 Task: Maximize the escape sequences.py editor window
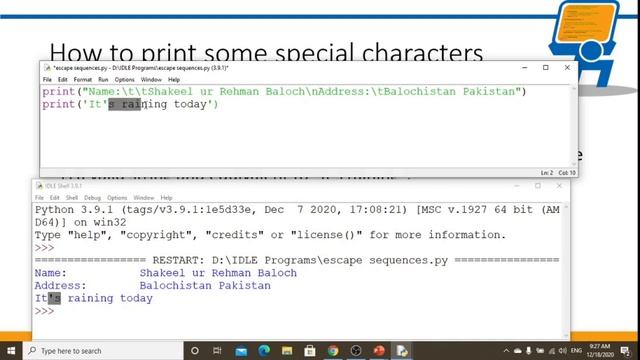coord(546,67)
